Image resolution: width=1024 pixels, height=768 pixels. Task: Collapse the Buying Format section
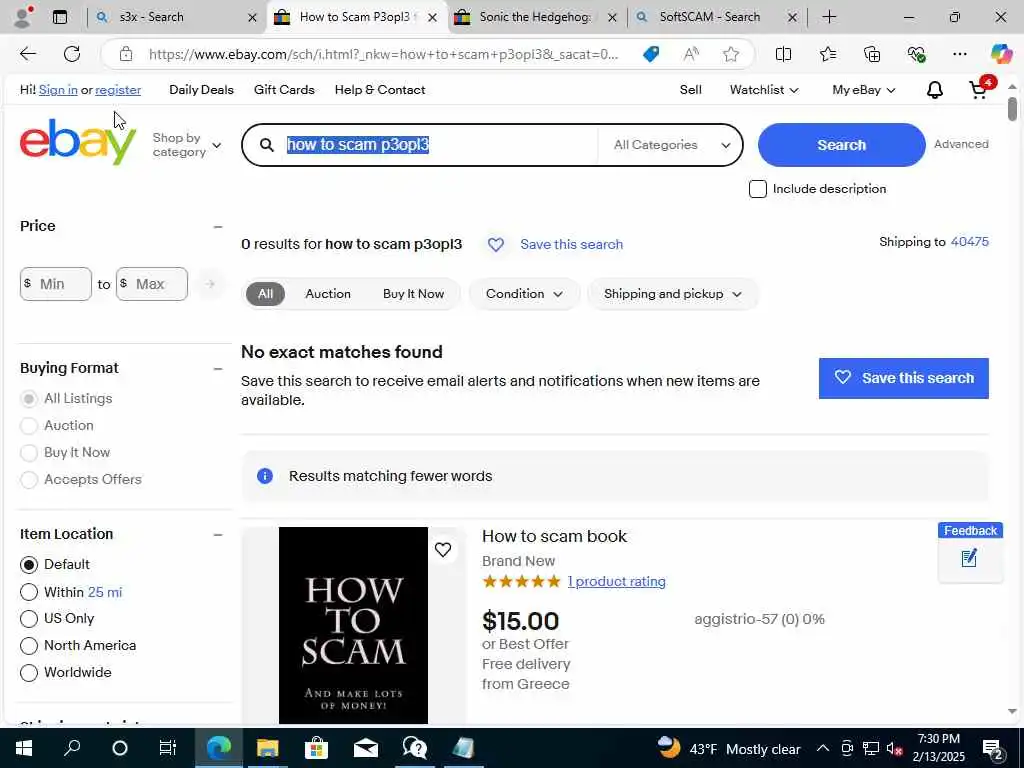[218, 369]
